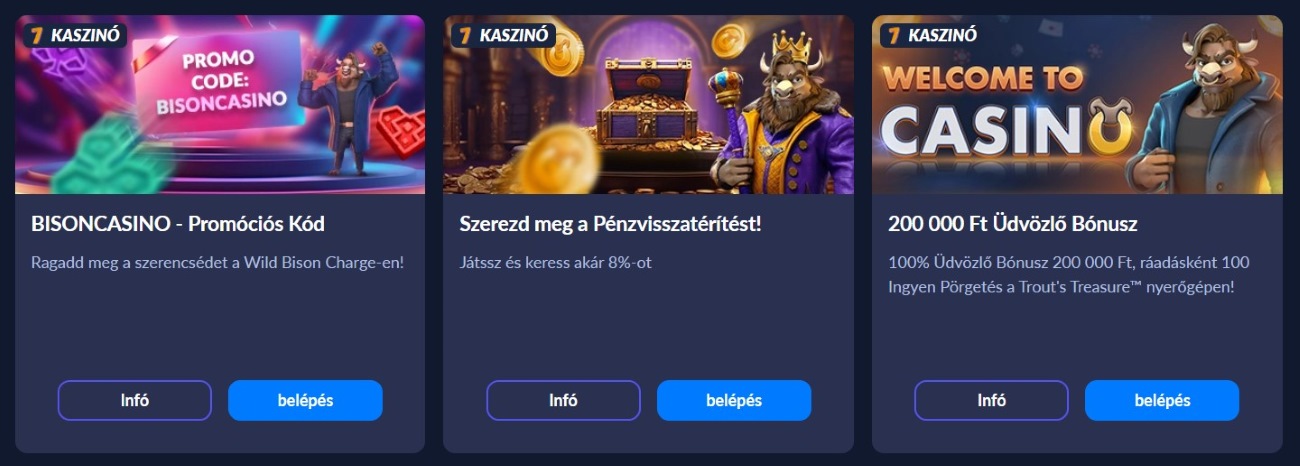The height and width of the screenshot is (466, 1300).
Task: Click the BISONCASINO - Promóciós Kód title
Action: point(178,224)
